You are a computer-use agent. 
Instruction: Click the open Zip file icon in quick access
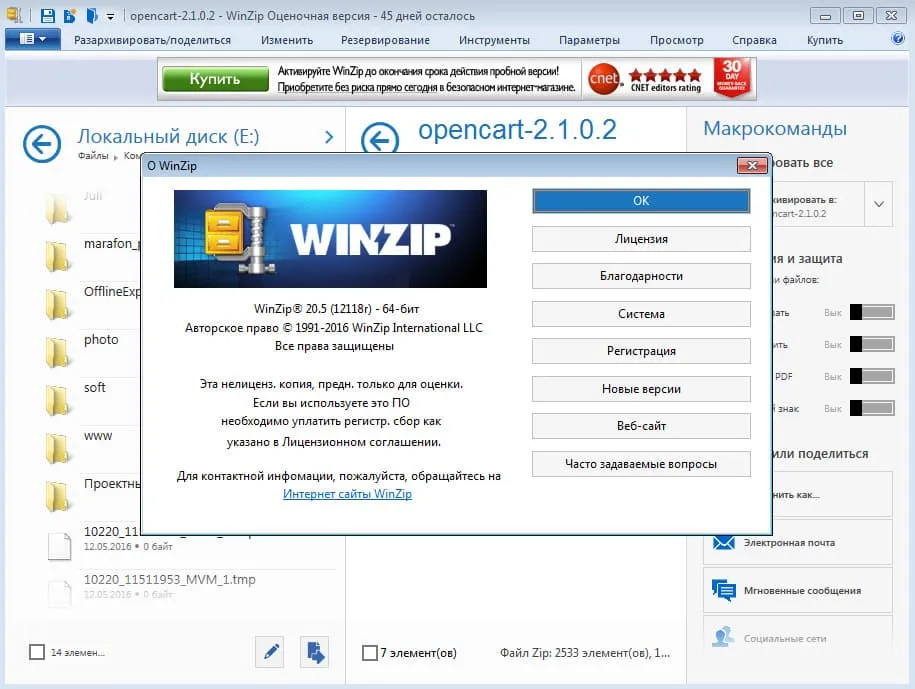point(92,16)
